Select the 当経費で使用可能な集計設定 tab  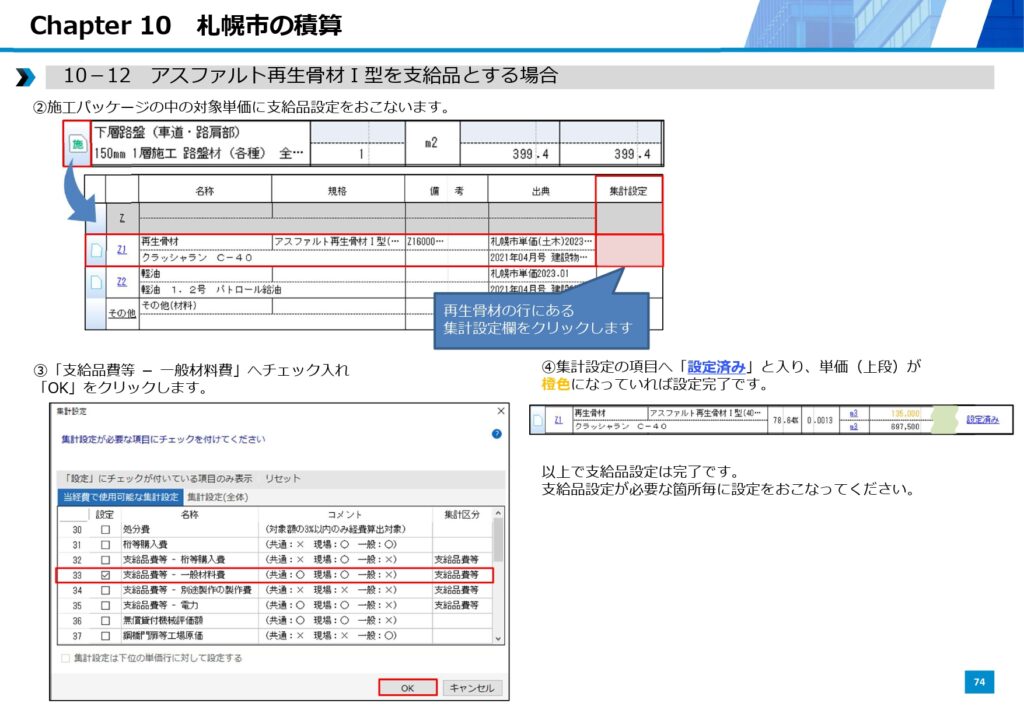click(x=120, y=497)
